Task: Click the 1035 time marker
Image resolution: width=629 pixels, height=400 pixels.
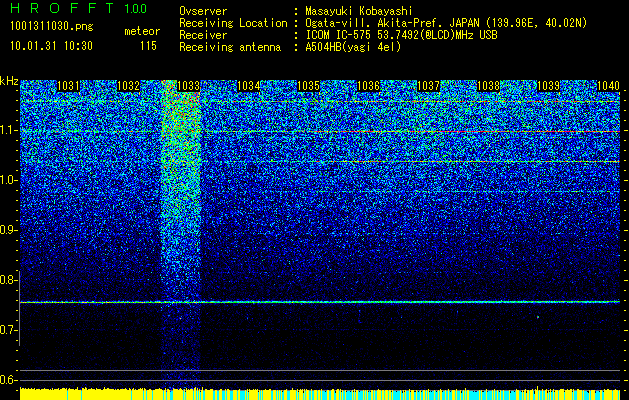Action: [x=308, y=86]
